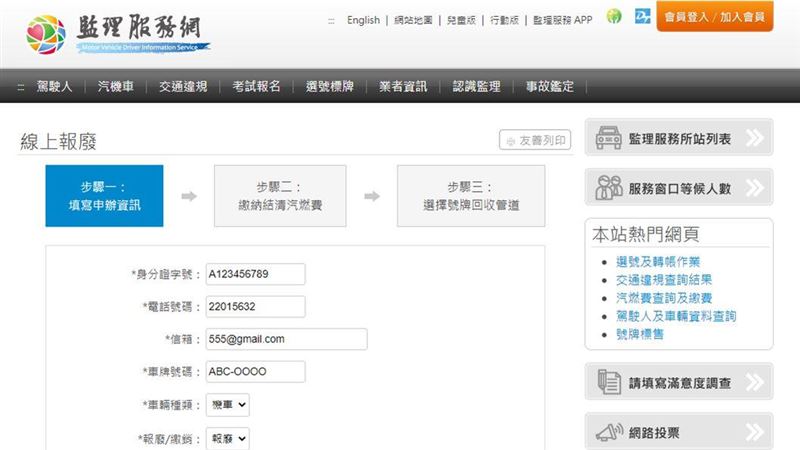The image size is (800, 450).
Task: Open the 行動版 link
Action: point(504,20)
